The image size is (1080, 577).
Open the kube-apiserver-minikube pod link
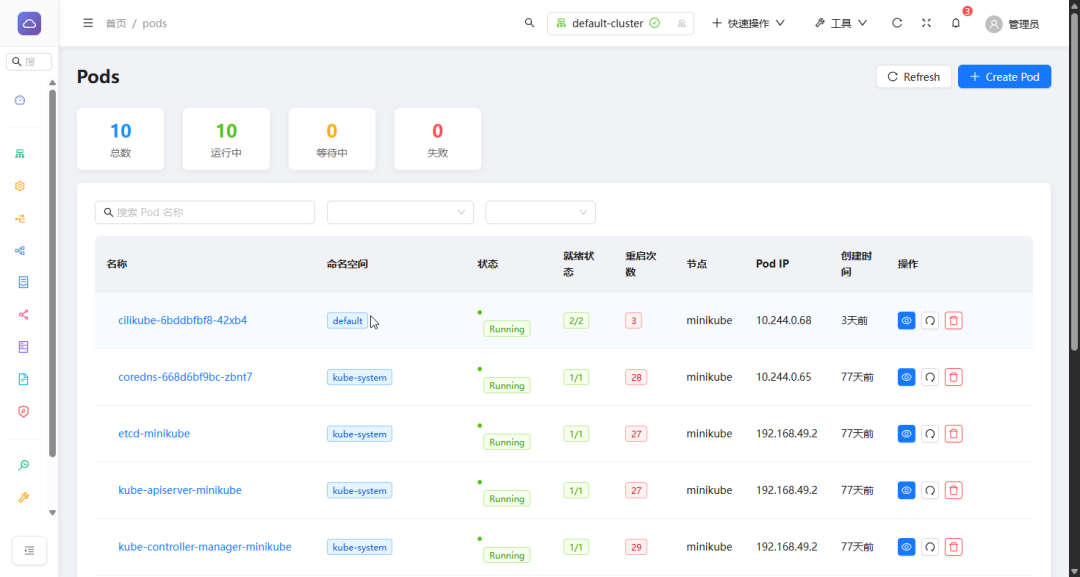tap(180, 490)
